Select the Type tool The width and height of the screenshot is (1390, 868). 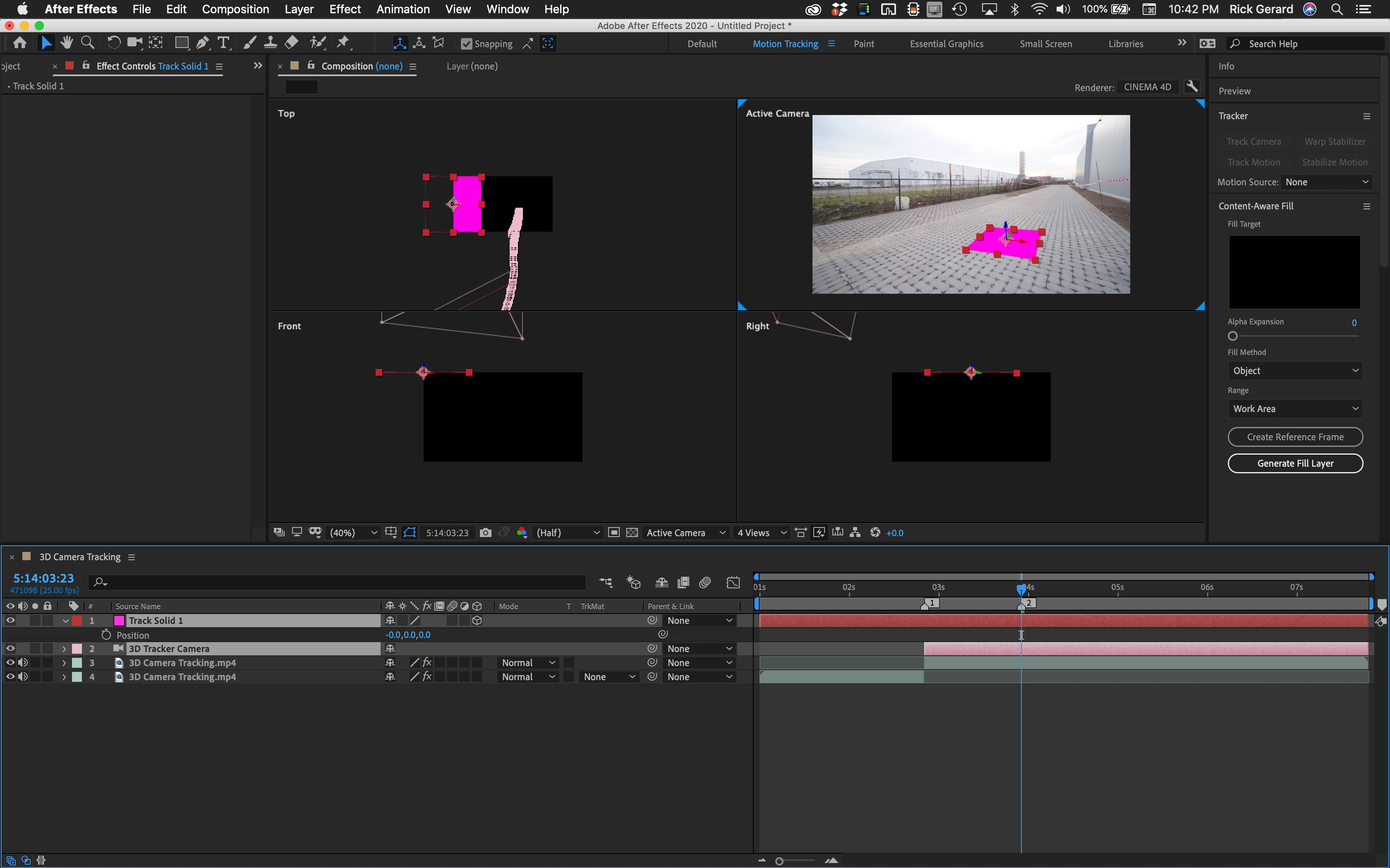[x=223, y=43]
